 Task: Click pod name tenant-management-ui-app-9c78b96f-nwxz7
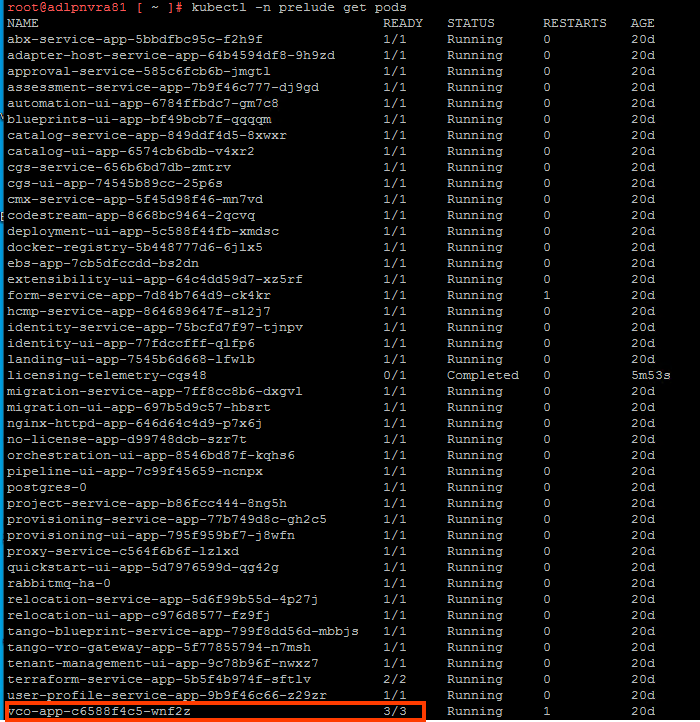[x=163, y=664]
